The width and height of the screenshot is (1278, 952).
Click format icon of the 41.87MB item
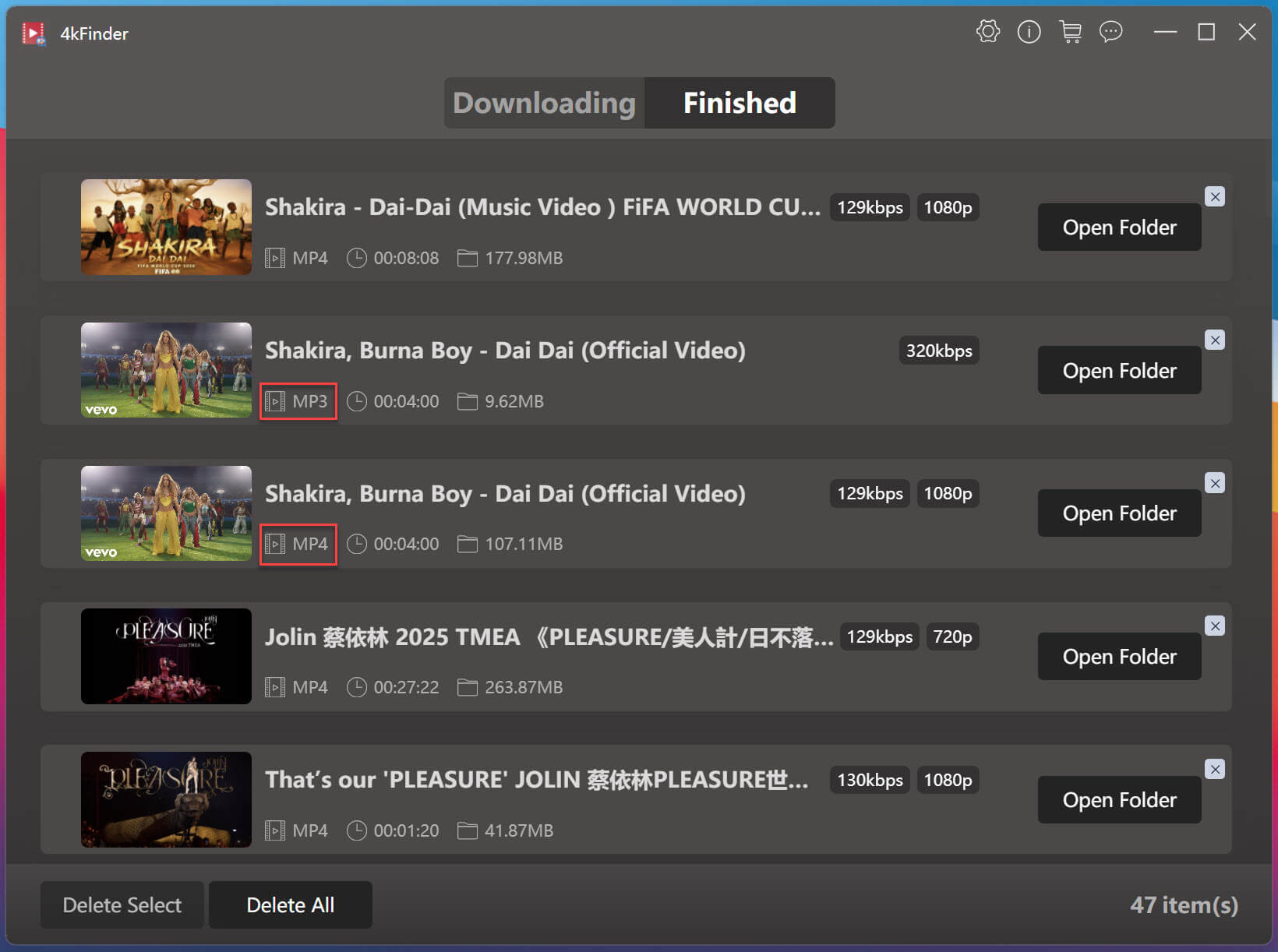coord(274,830)
